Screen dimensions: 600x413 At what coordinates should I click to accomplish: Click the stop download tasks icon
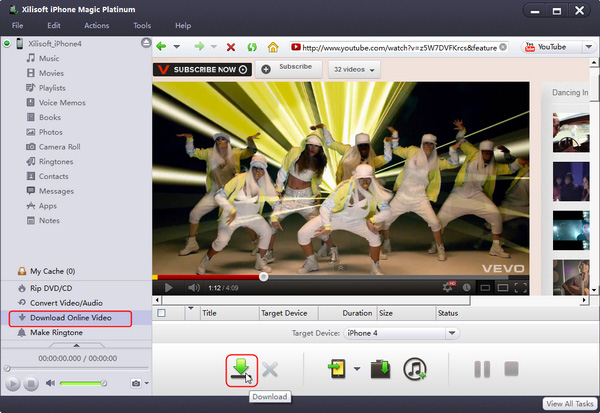click(x=511, y=369)
